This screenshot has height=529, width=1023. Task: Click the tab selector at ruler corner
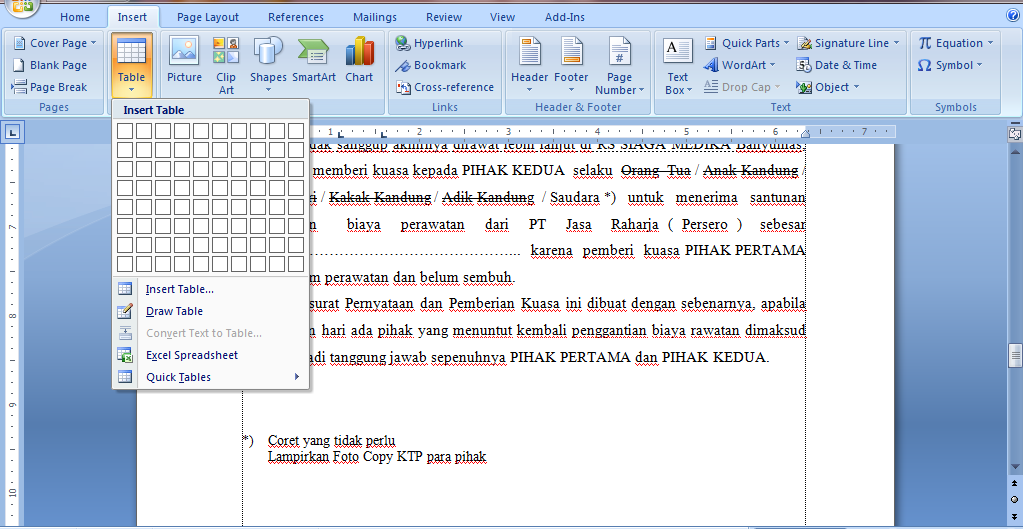click(13, 133)
